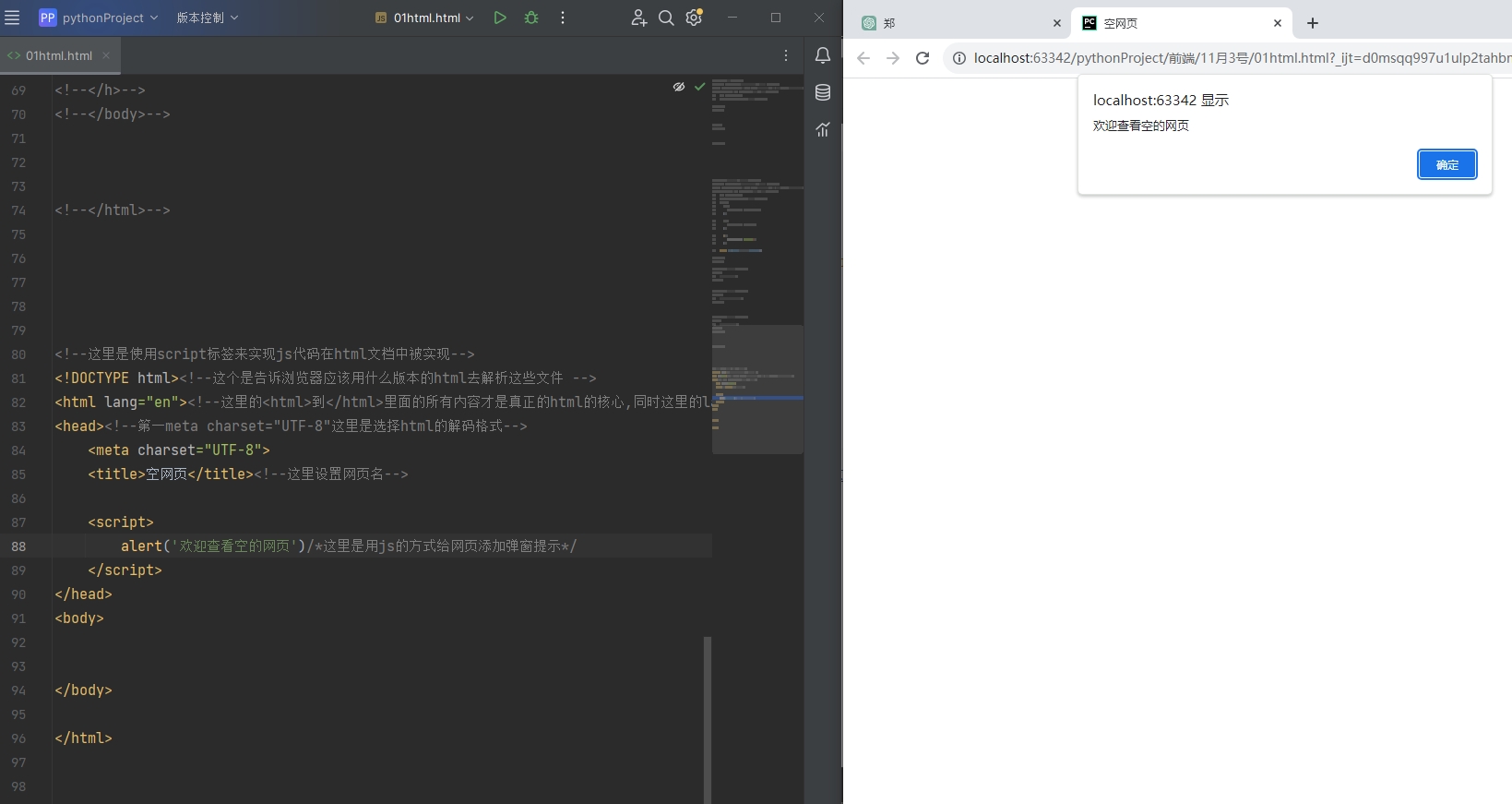The image size is (1512, 804).
Task: Start debugging with the bug icon
Action: [x=531, y=18]
